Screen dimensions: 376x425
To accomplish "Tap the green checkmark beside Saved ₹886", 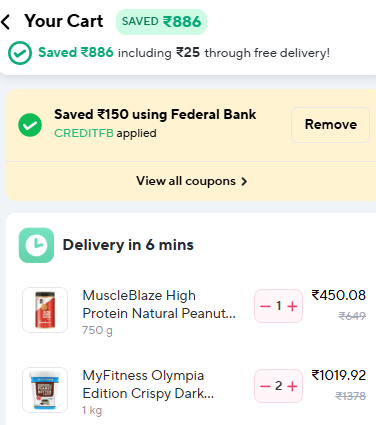I will coord(20,53).
